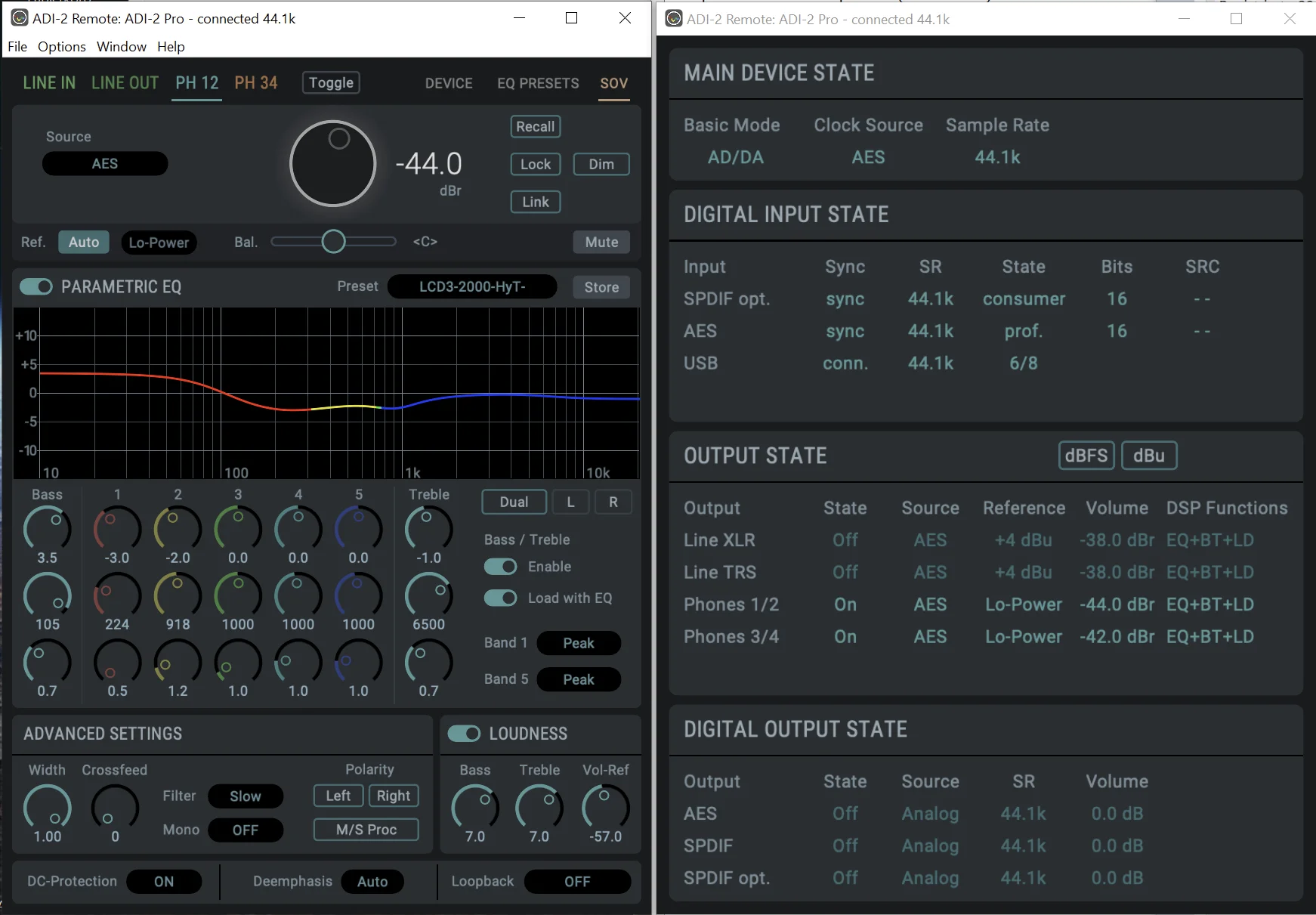1316x915 pixels.
Task: Toggle the Parametric EQ switch
Action: coord(36,286)
